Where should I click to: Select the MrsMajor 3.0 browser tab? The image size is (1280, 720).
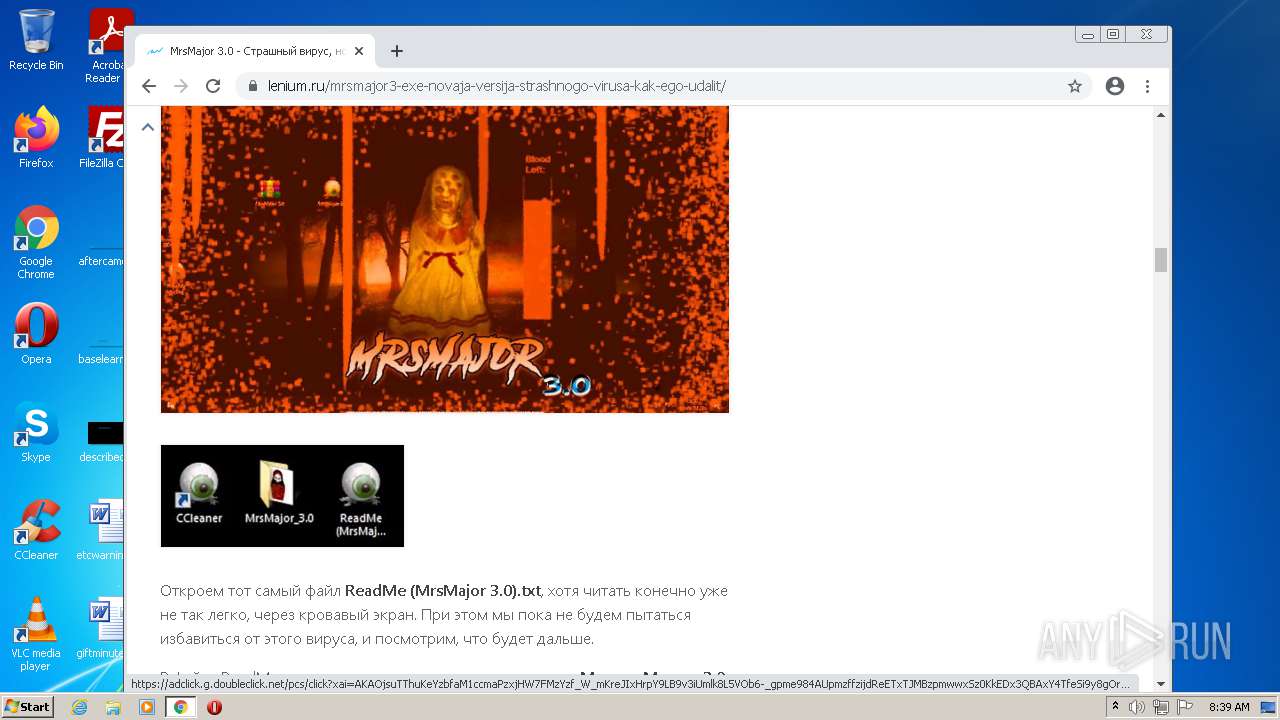pos(255,51)
